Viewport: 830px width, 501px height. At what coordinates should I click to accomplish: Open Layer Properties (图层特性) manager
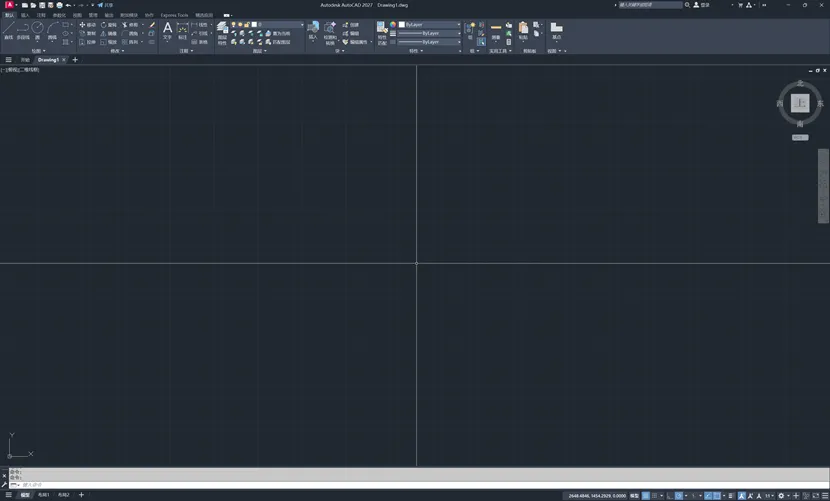click(222, 33)
